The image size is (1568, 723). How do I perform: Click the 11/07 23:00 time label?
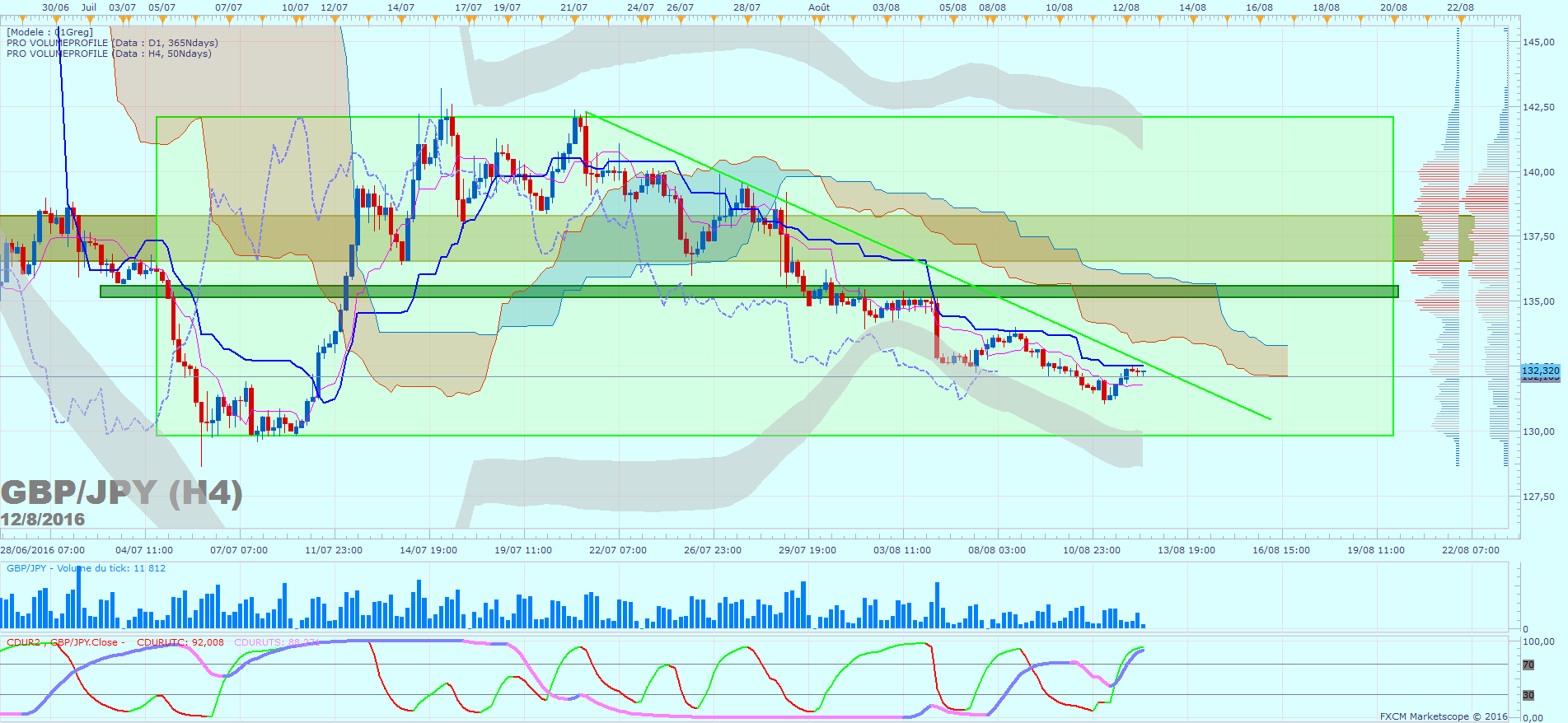tap(334, 550)
